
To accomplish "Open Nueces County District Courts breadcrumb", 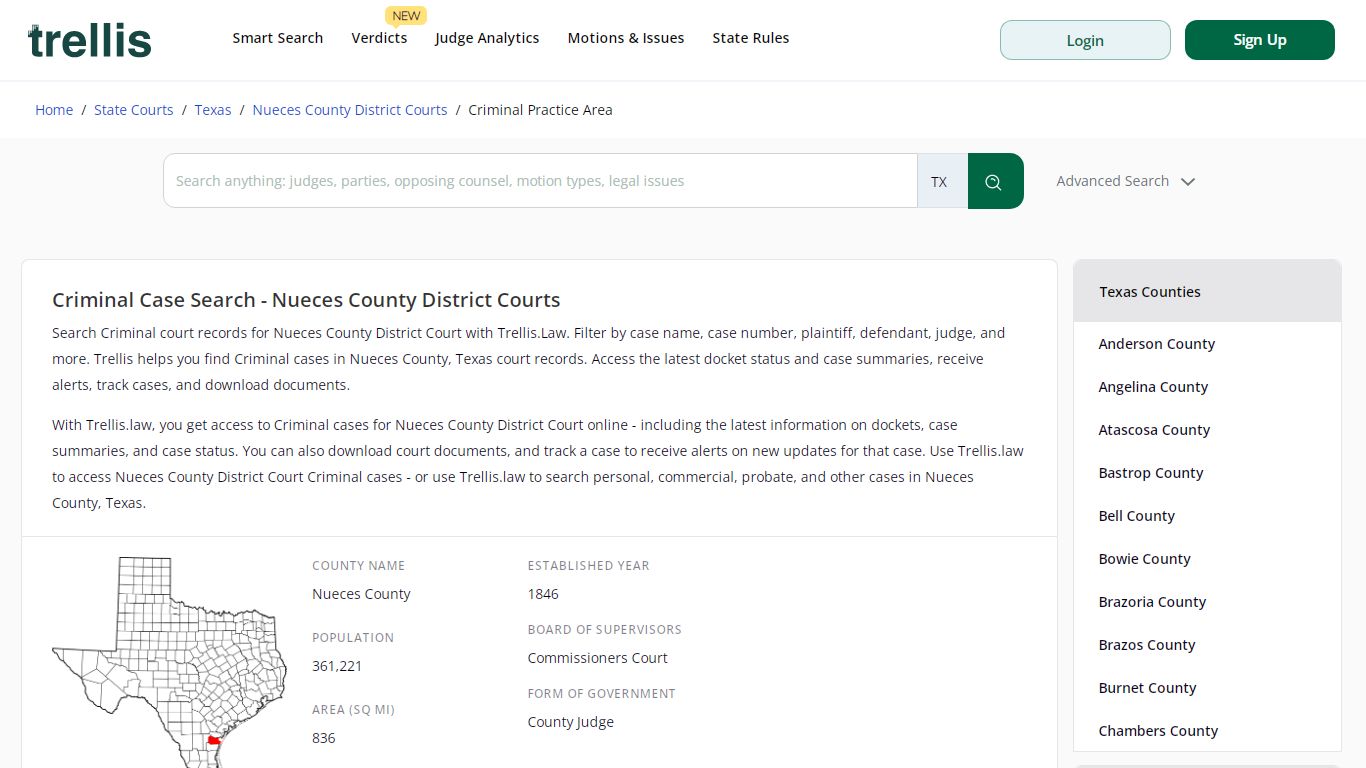I will (x=350, y=110).
